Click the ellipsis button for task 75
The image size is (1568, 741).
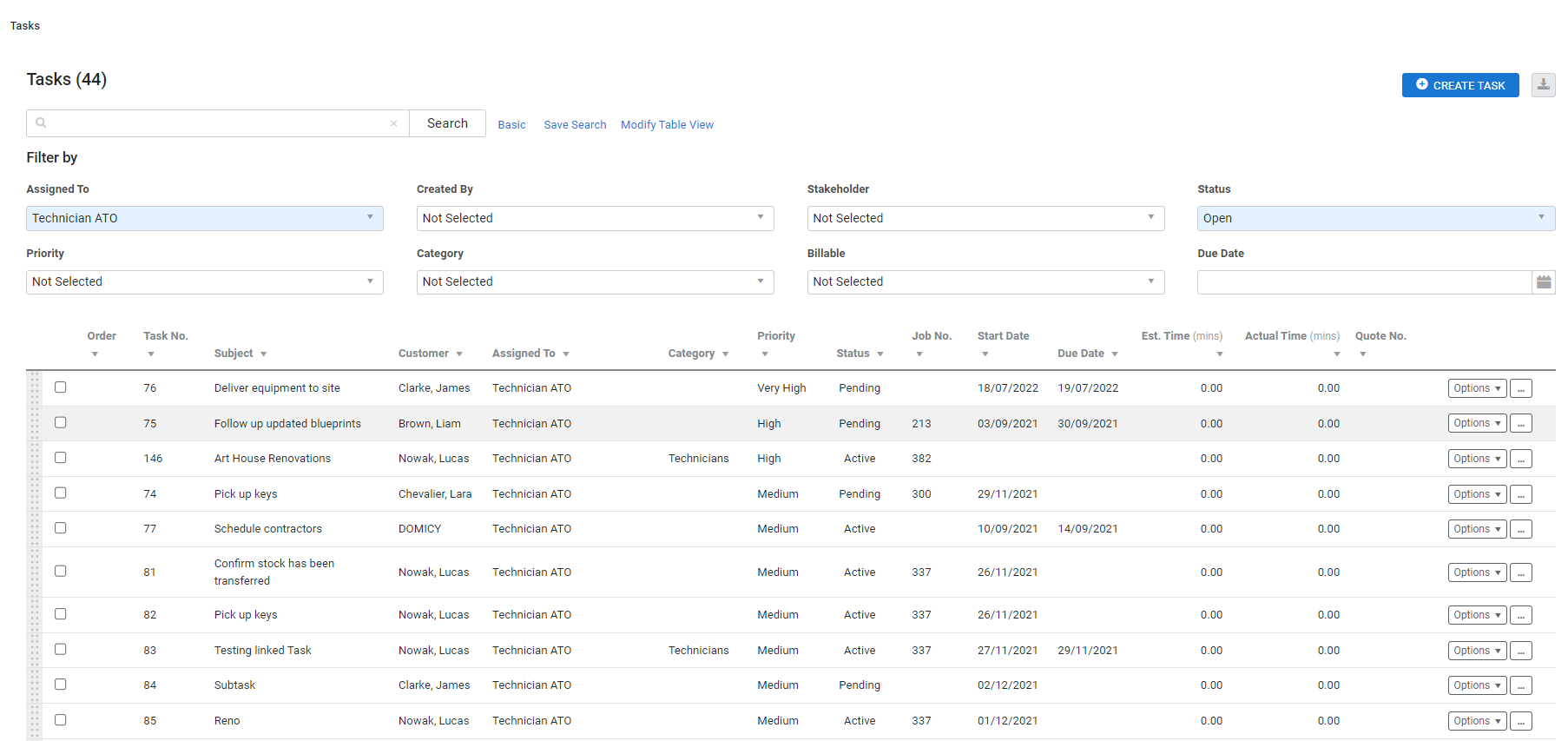point(1520,423)
